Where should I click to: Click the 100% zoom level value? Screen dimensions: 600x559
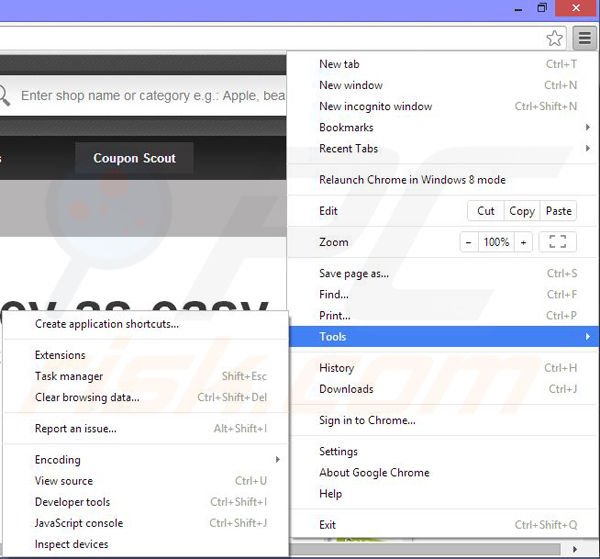(x=496, y=242)
